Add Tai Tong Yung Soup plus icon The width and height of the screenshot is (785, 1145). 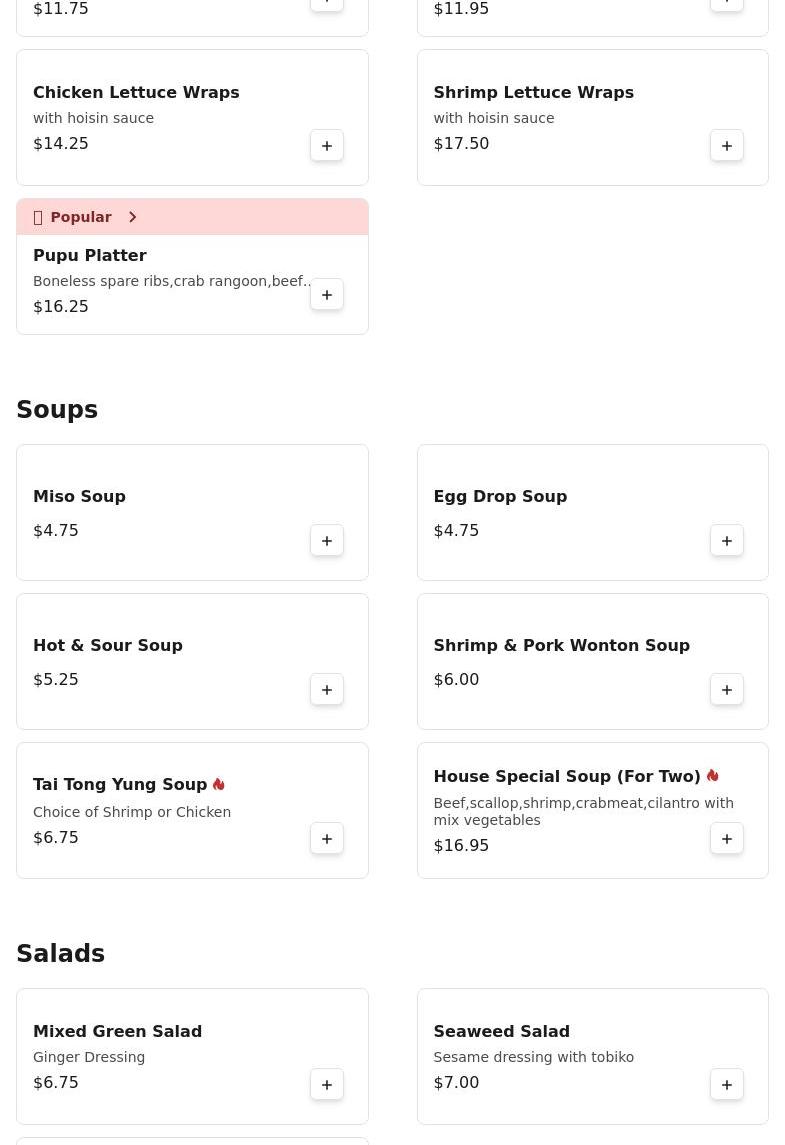327,839
